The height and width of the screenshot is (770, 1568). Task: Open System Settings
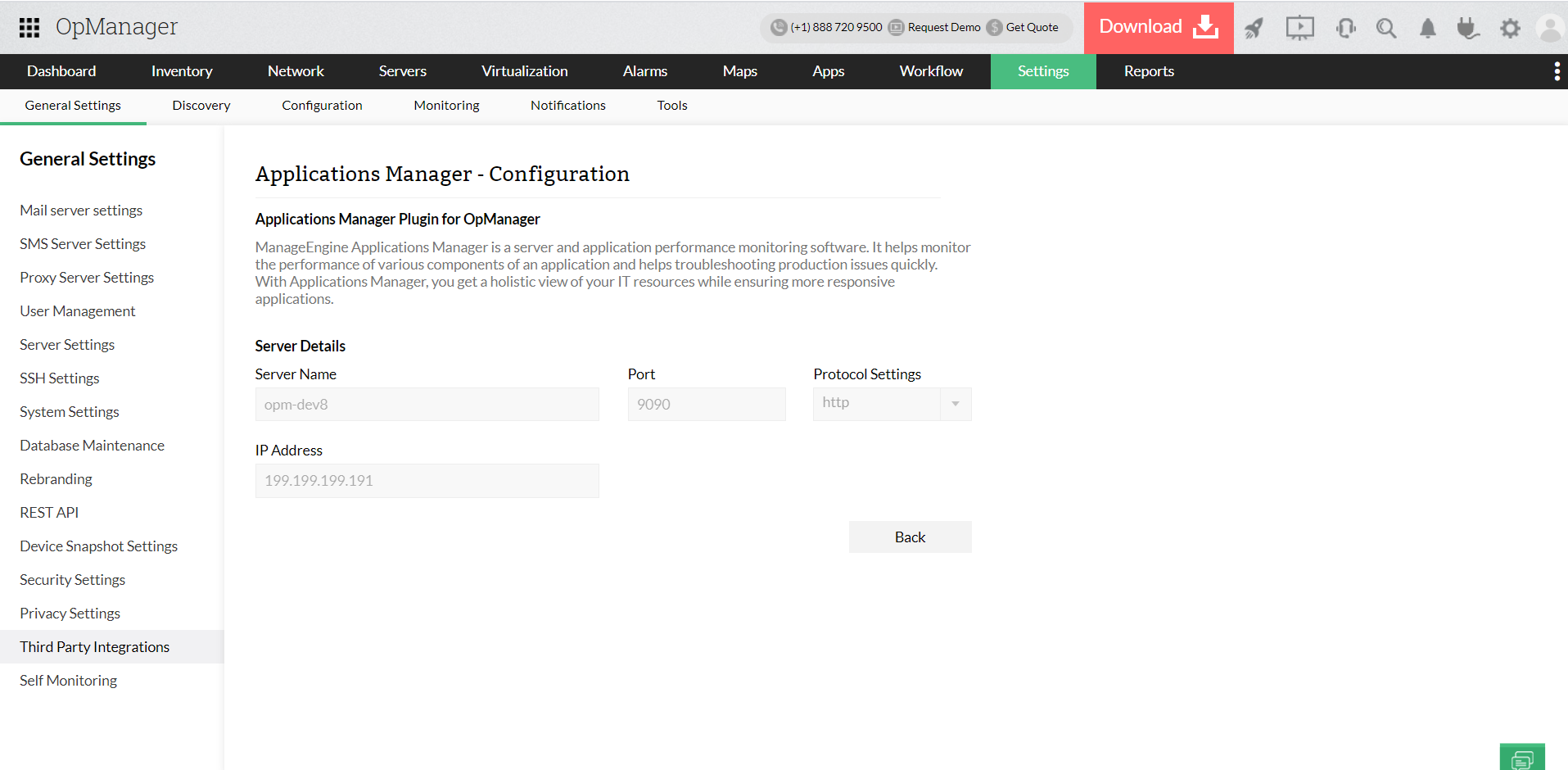(70, 412)
